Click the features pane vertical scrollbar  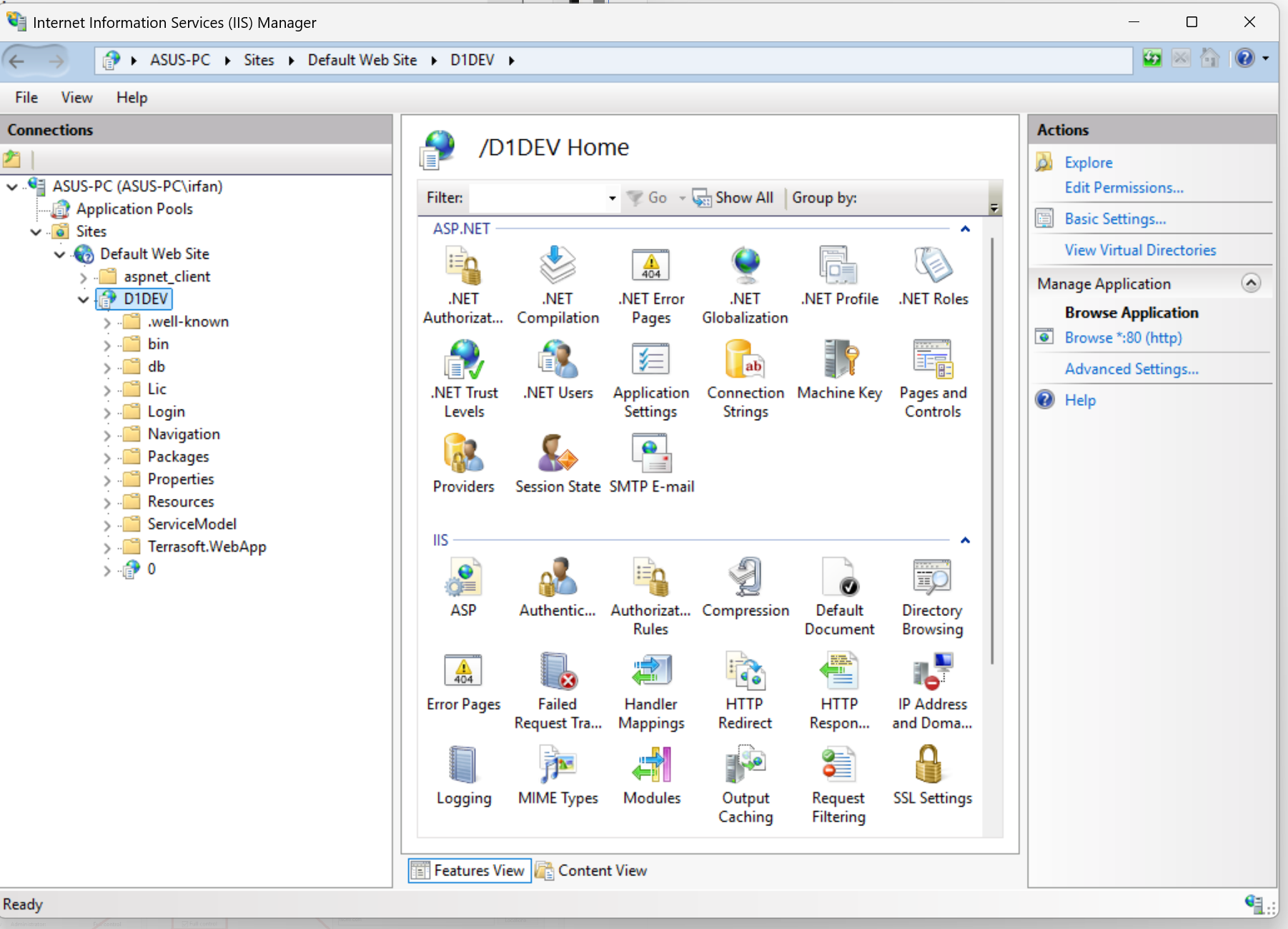click(x=992, y=450)
